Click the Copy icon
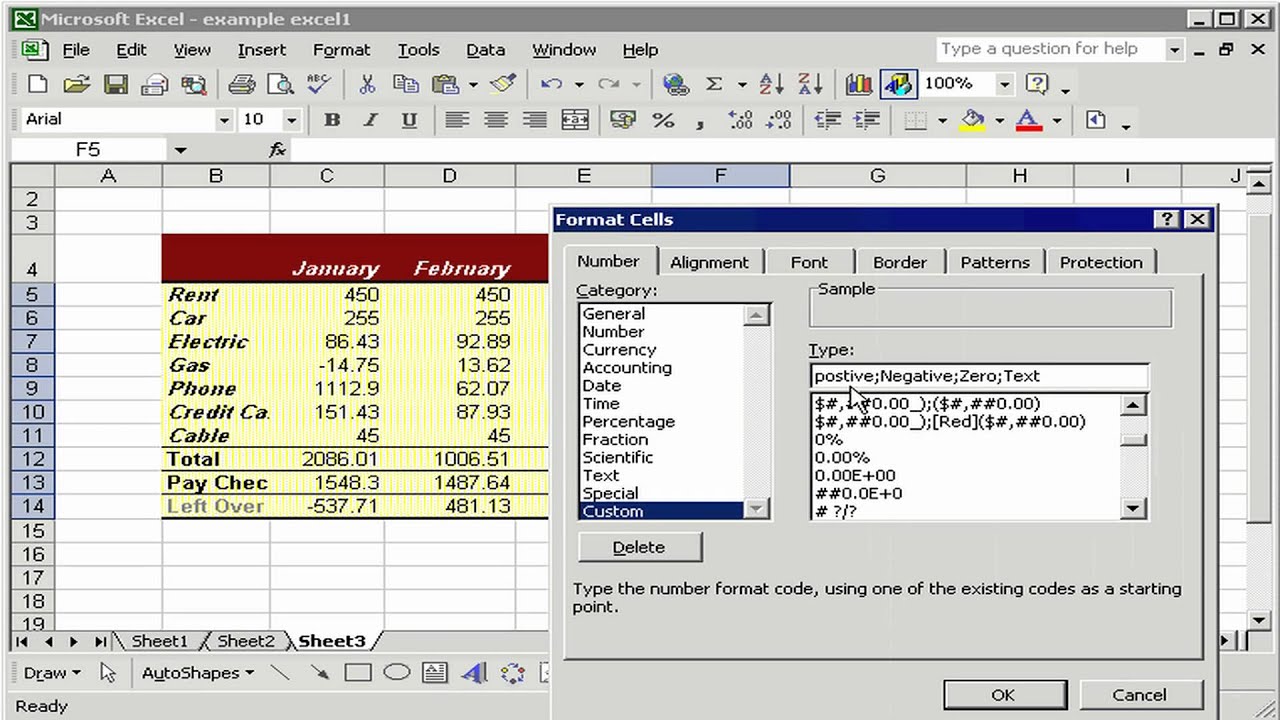1280x720 pixels. [x=405, y=85]
